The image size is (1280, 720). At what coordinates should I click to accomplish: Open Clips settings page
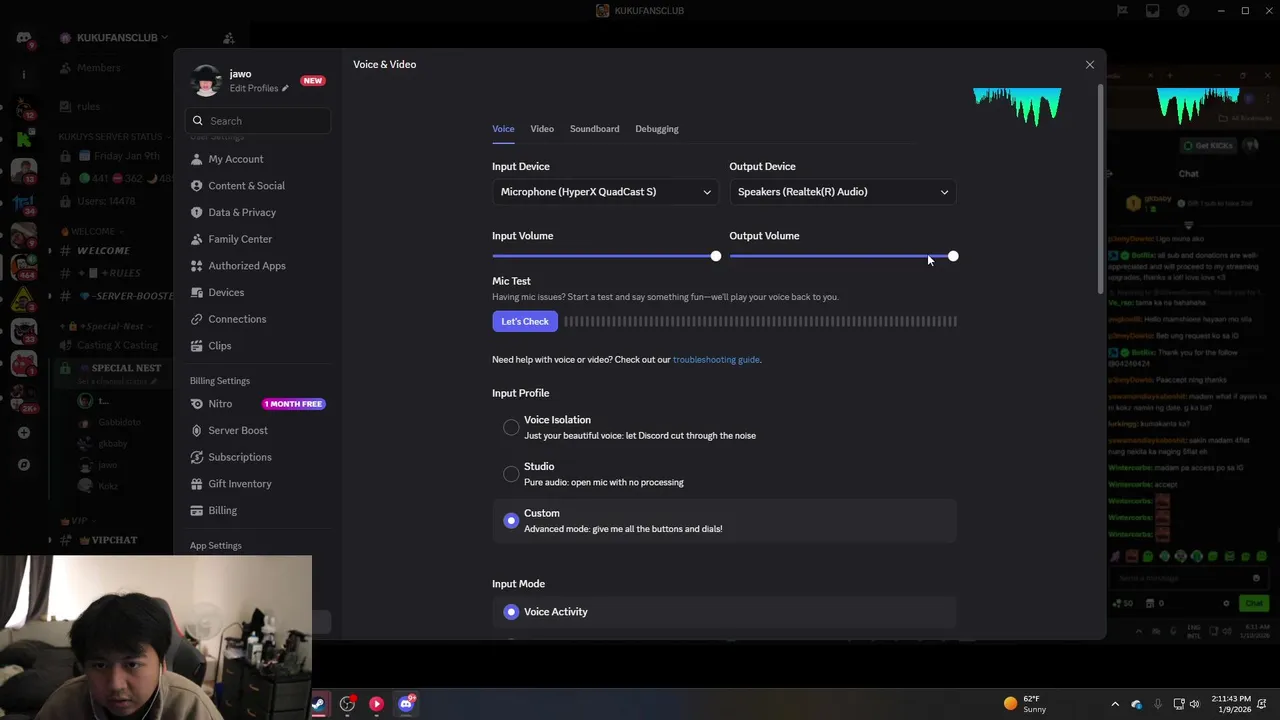220,346
